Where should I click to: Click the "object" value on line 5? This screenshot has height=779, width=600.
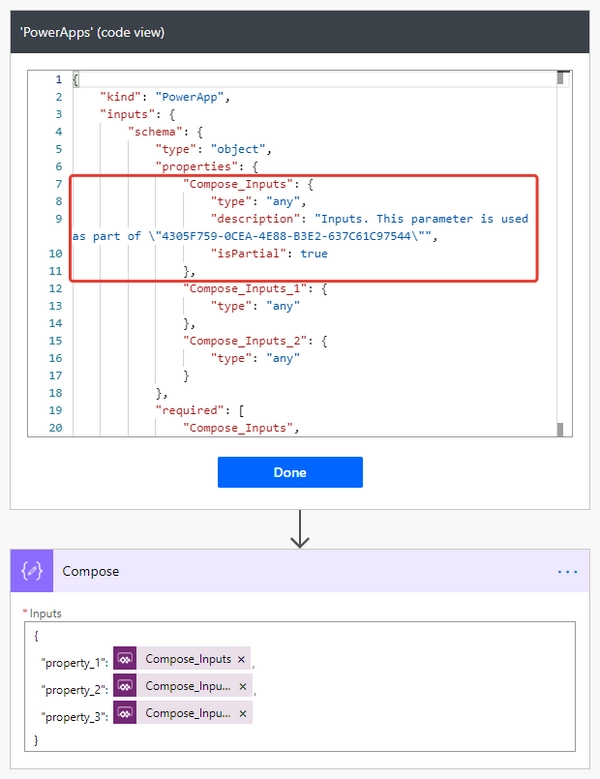[238, 149]
